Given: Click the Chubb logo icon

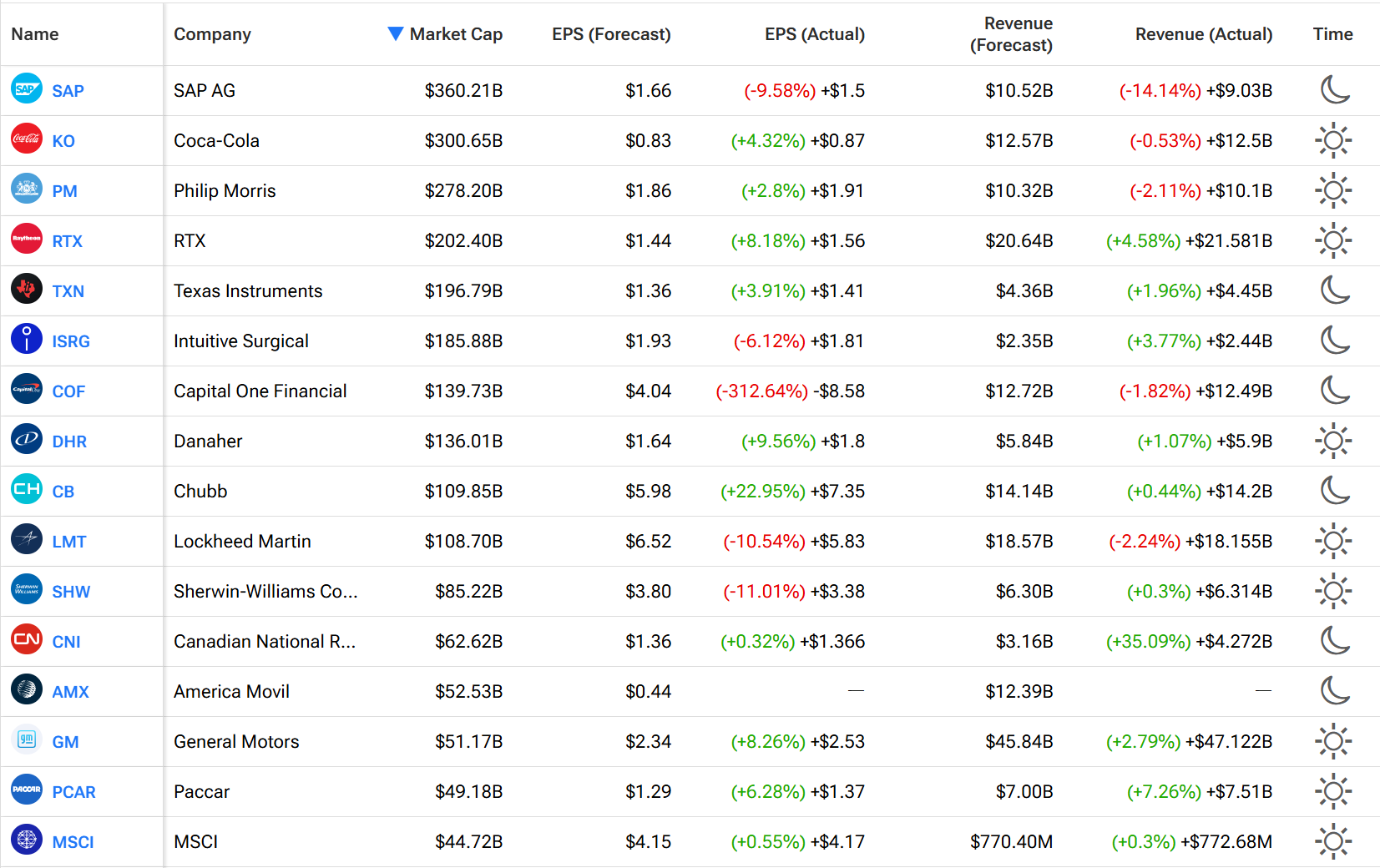Looking at the screenshot, I should (x=27, y=489).
